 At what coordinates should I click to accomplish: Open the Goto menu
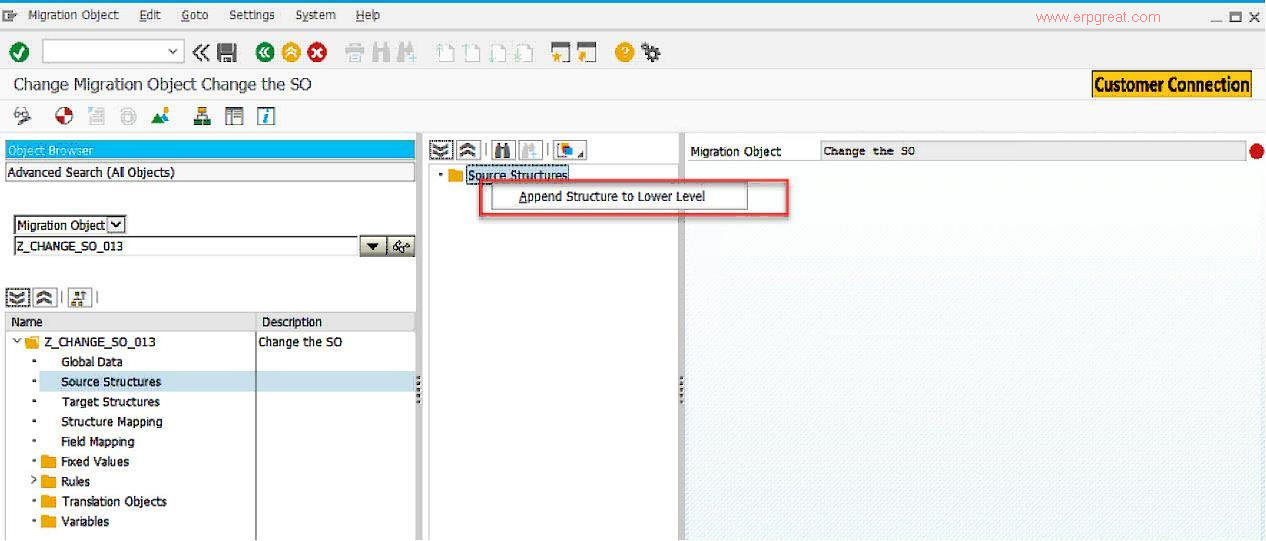195,15
